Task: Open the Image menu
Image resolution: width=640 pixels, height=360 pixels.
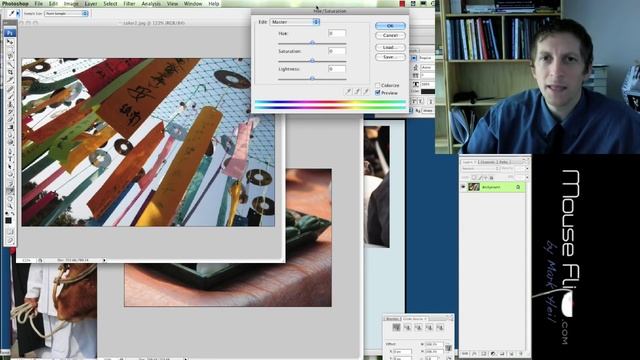Action: click(71, 4)
